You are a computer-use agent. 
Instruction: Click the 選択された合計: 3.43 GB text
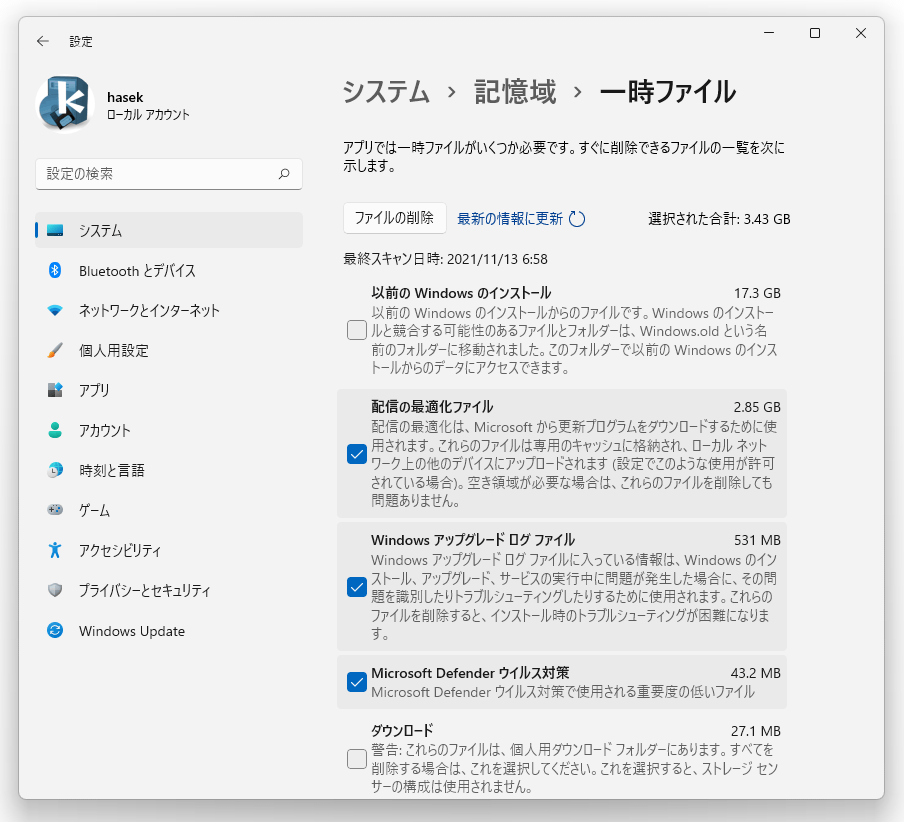coord(719,219)
